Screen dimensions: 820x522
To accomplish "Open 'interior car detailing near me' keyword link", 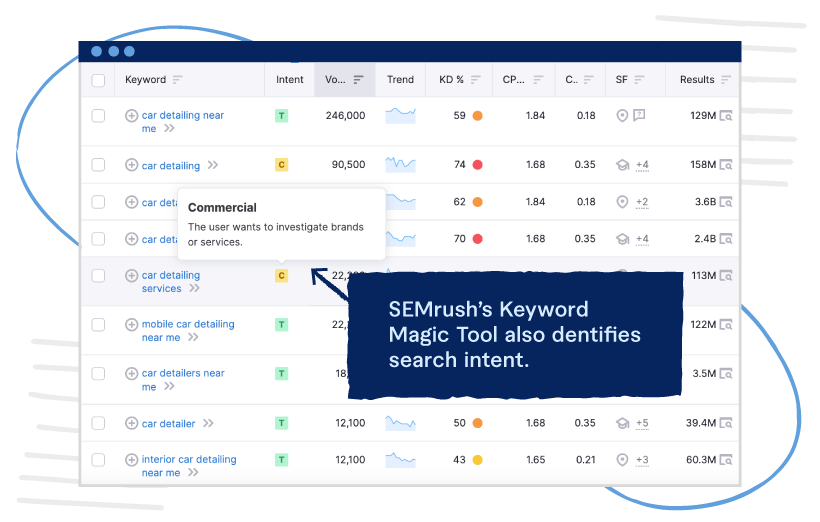I will click(189, 466).
